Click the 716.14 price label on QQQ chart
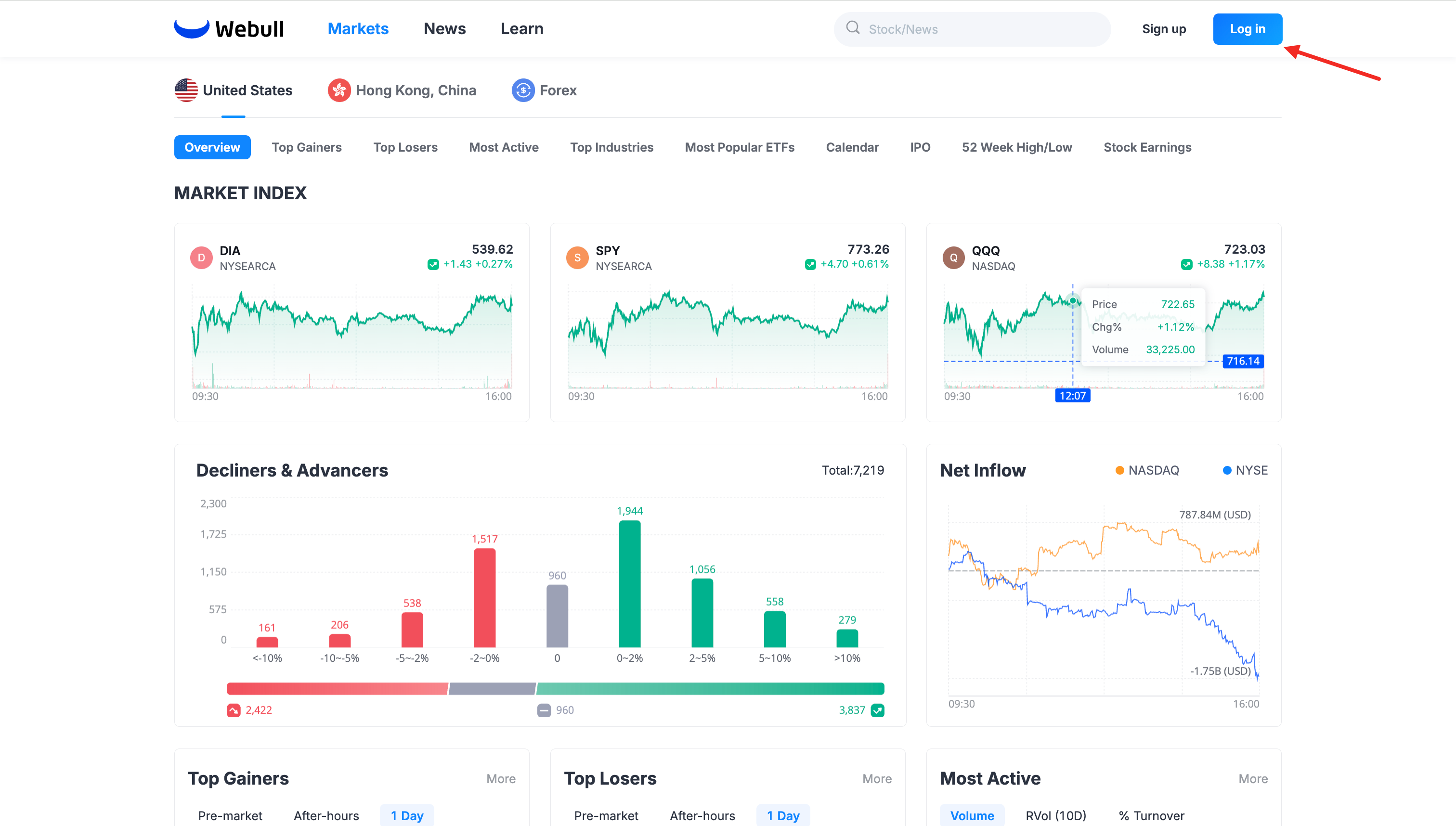 click(1243, 361)
